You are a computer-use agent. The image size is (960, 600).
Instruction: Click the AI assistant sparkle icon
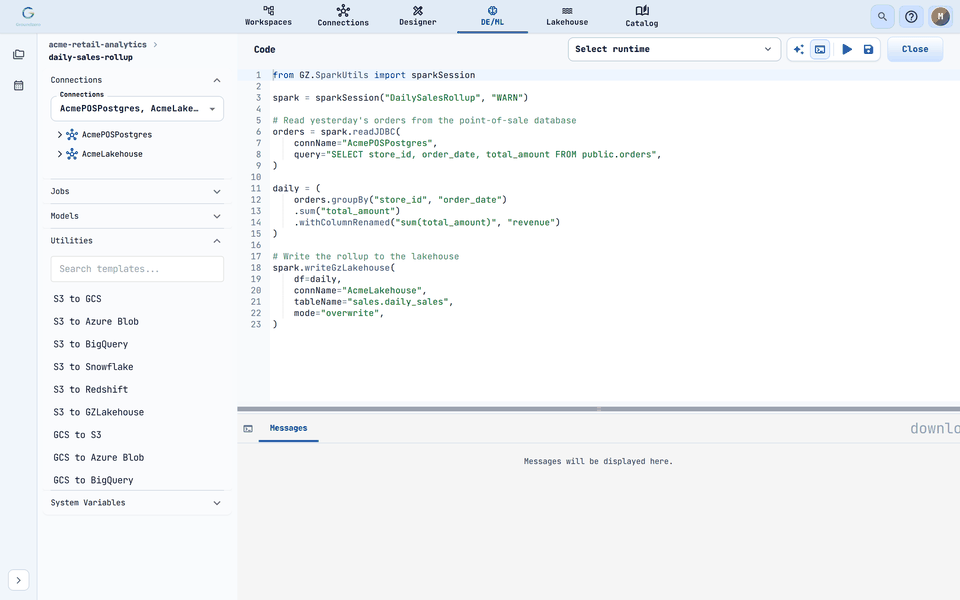pyautogui.click(x=798, y=49)
